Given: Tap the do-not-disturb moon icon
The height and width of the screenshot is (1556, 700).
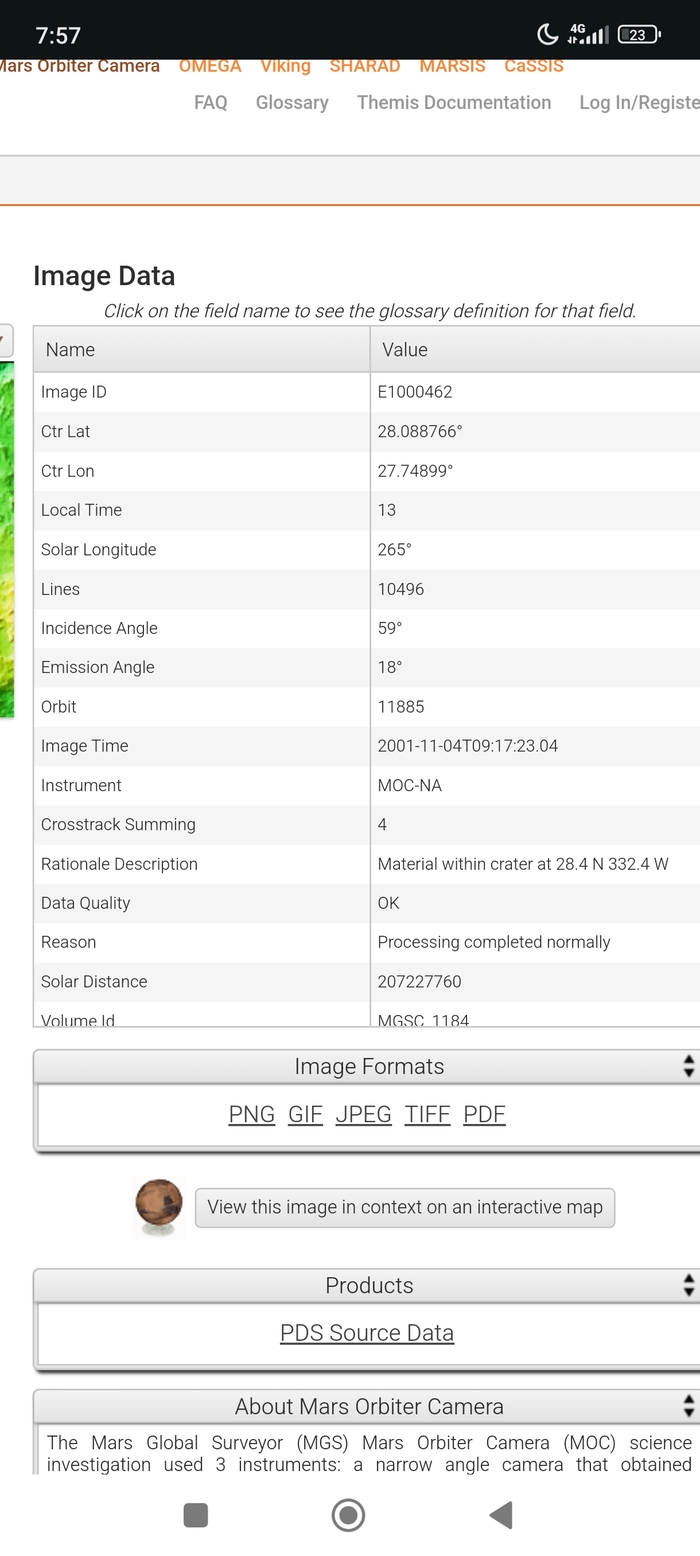Looking at the screenshot, I should point(547,34).
